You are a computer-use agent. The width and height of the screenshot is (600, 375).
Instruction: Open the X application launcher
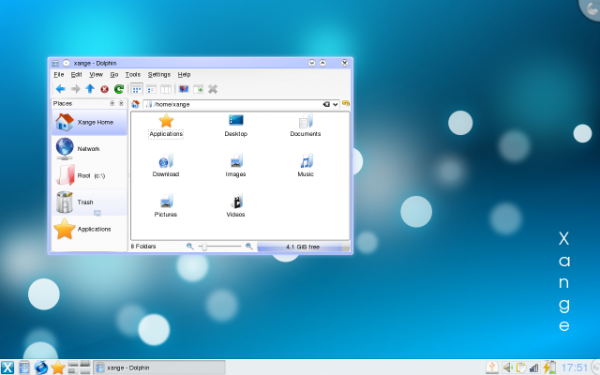pyautogui.click(x=7, y=368)
